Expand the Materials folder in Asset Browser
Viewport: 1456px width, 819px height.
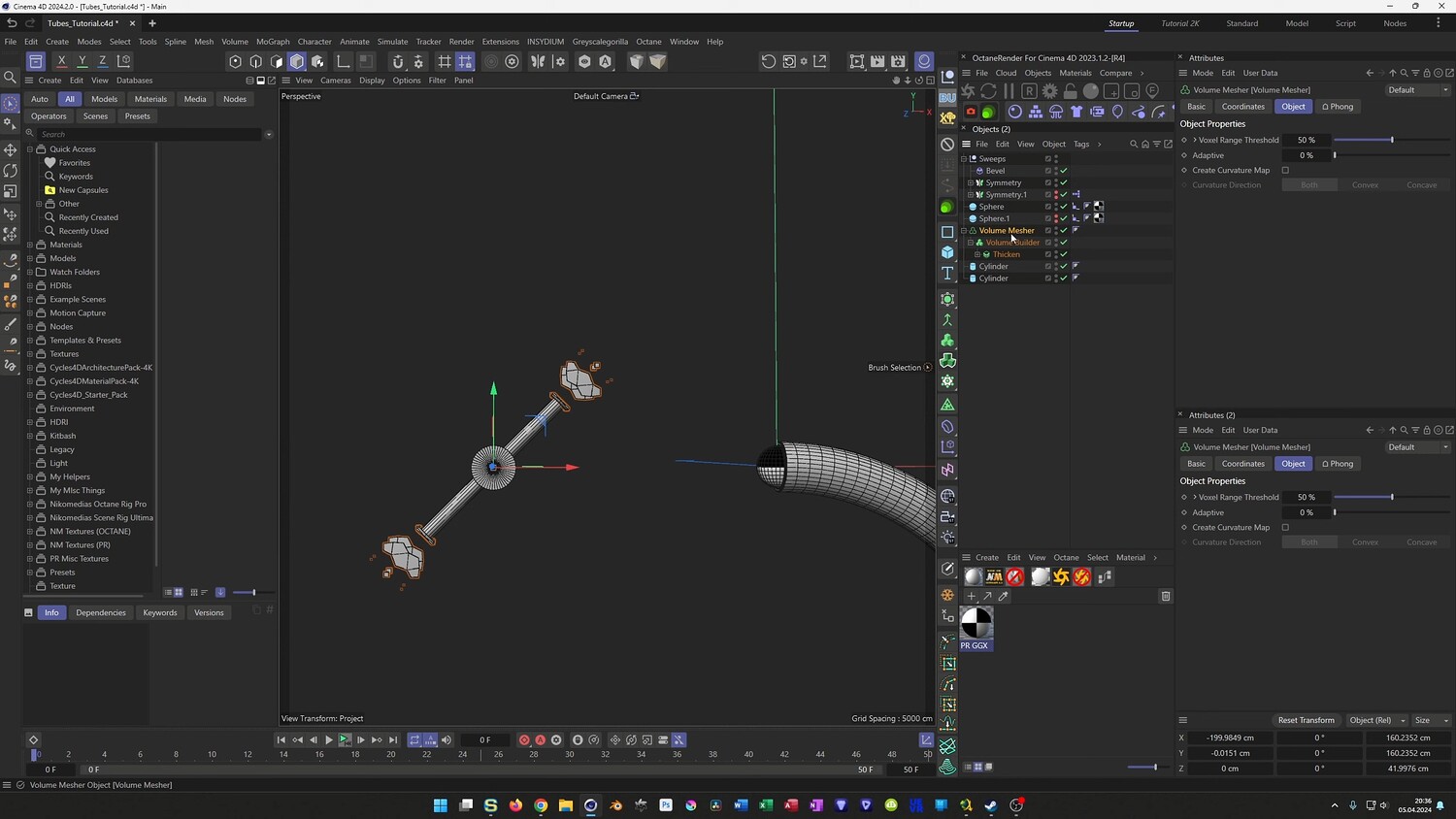(30, 245)
